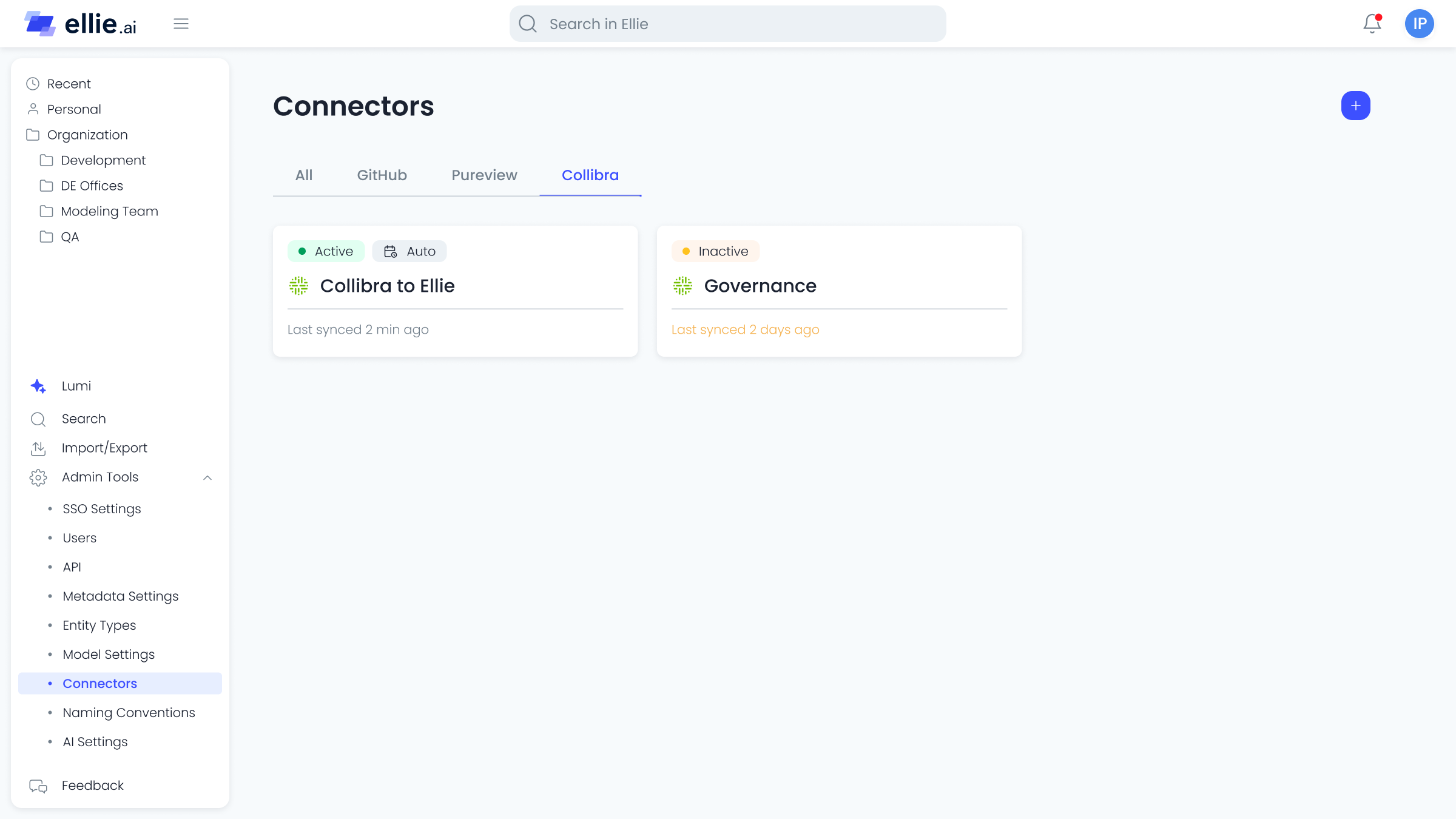
Task: Open Search from the sidebar
Action: [x=84, y=419]
